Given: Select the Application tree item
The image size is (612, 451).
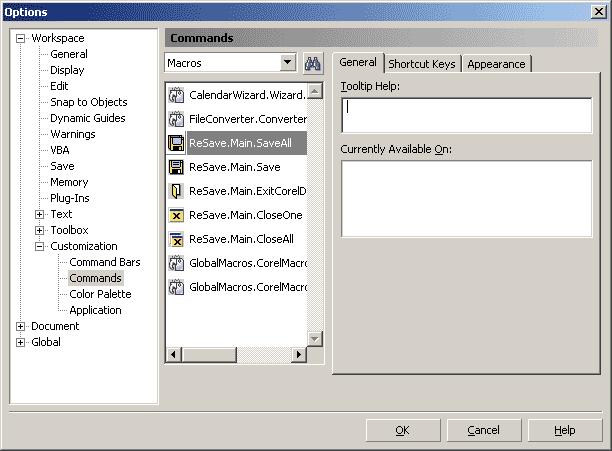Looking at the screenshot, I should coord(95,310).
